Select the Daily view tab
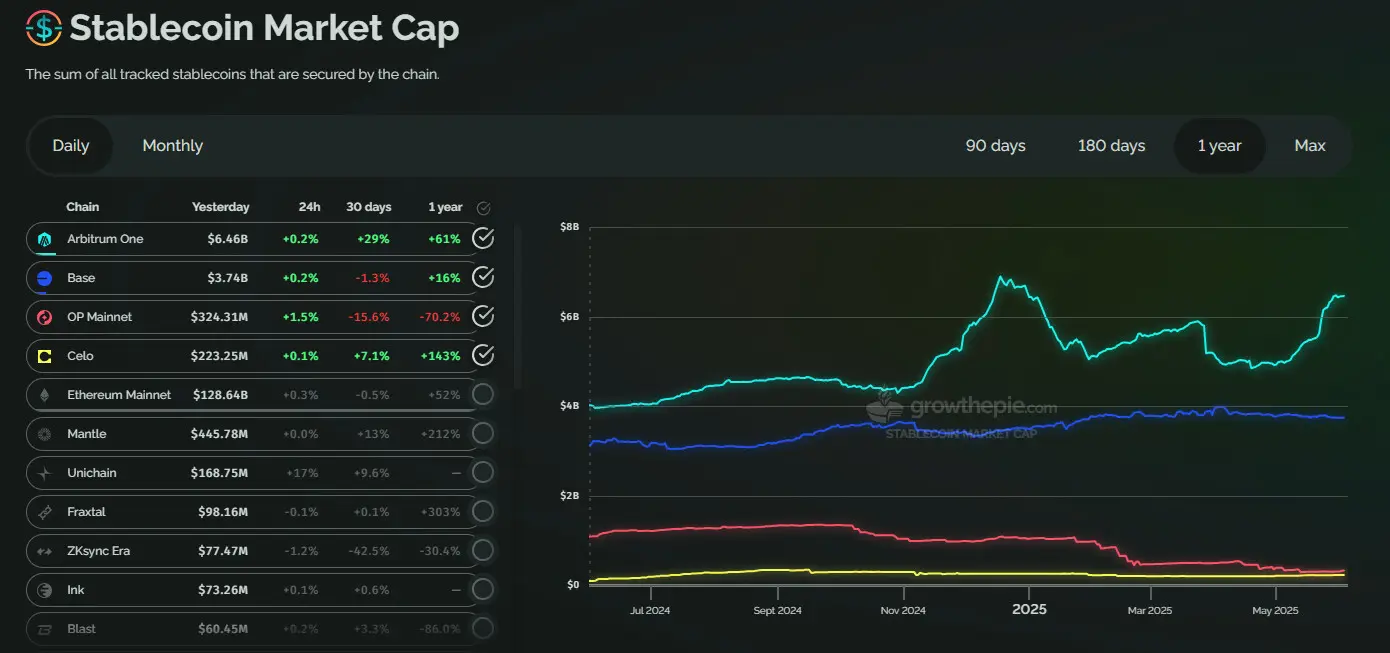Viewport: 1390px width, 653px height. (71, 146)
